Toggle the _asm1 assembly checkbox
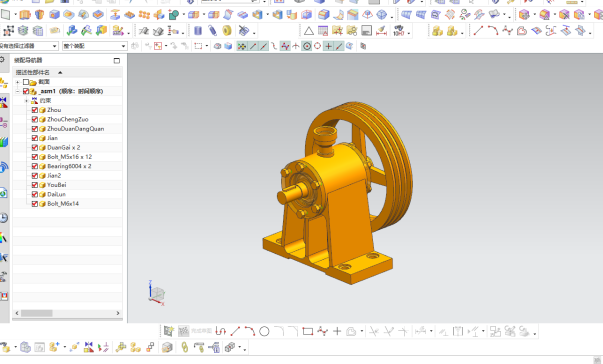 (x=26, y=91)
